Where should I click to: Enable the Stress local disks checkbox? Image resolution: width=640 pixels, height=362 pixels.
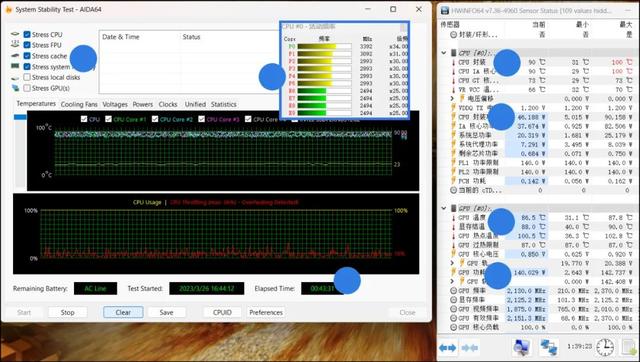pos(27,77)
